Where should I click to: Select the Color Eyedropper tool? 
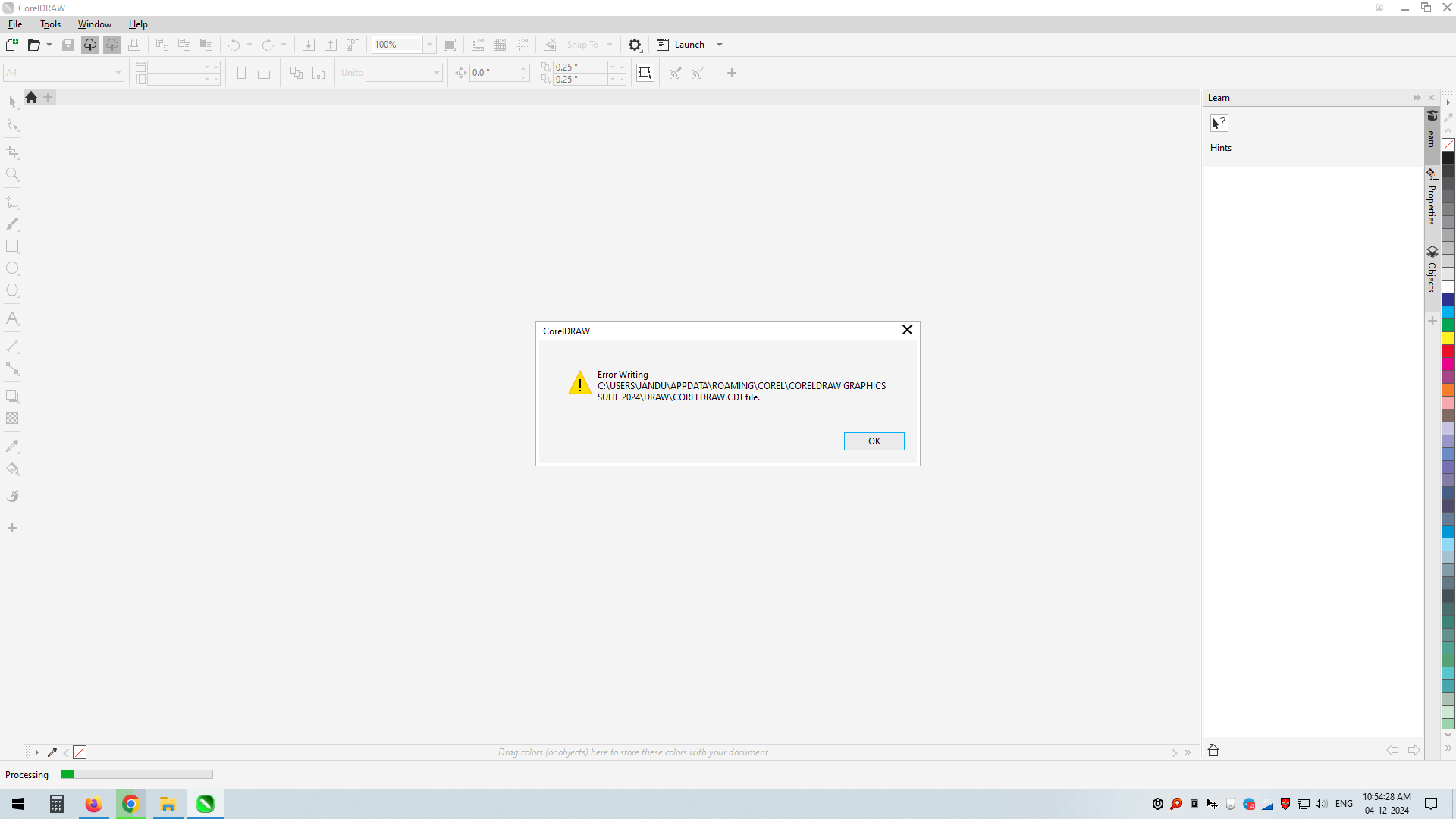coord(13,446)
